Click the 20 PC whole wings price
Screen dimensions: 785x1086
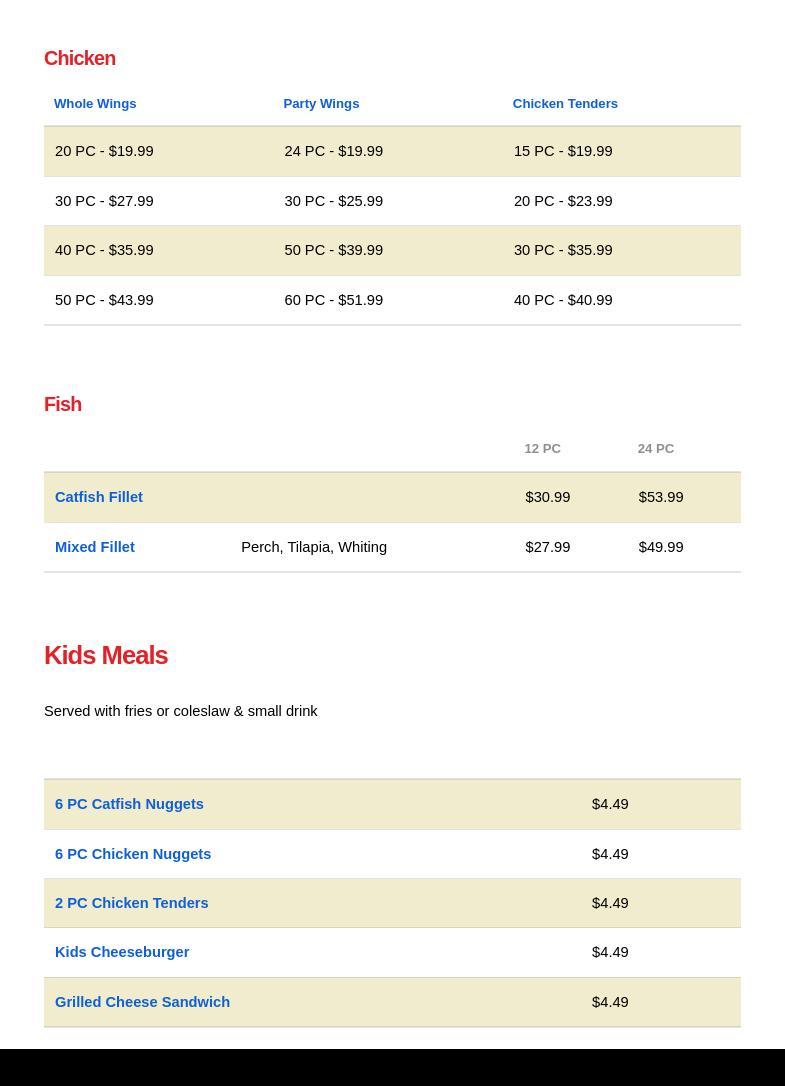pos(104,151)
